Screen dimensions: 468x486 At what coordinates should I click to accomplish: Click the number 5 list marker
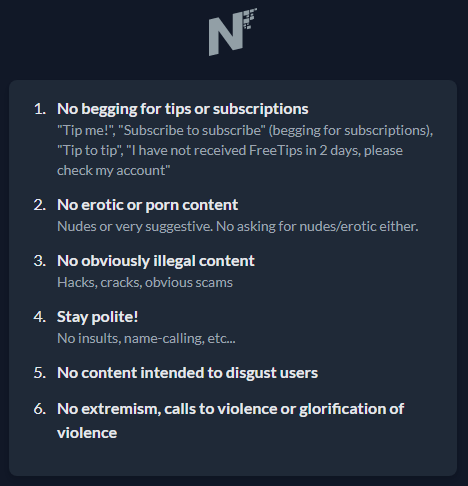point(40,373)
